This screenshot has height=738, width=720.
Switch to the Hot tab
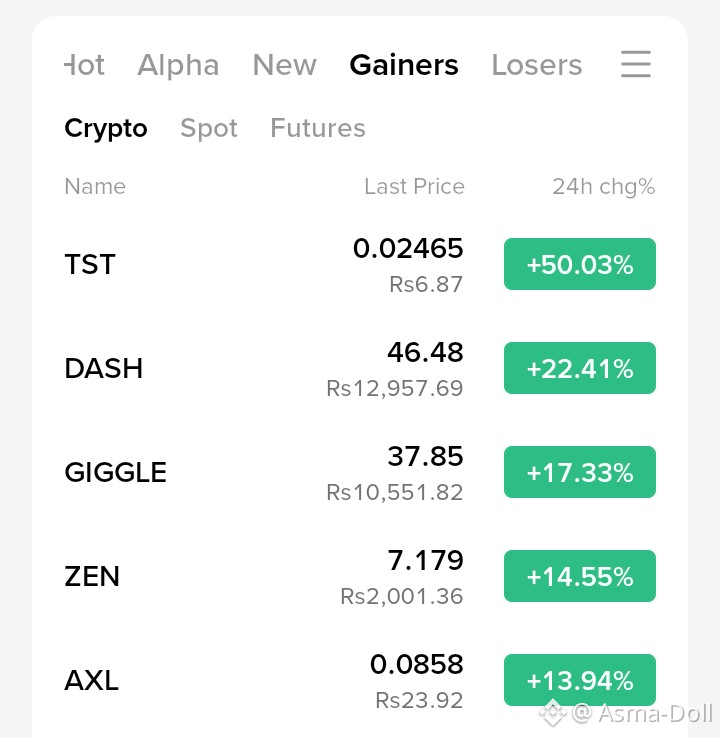tap(85, 64)
